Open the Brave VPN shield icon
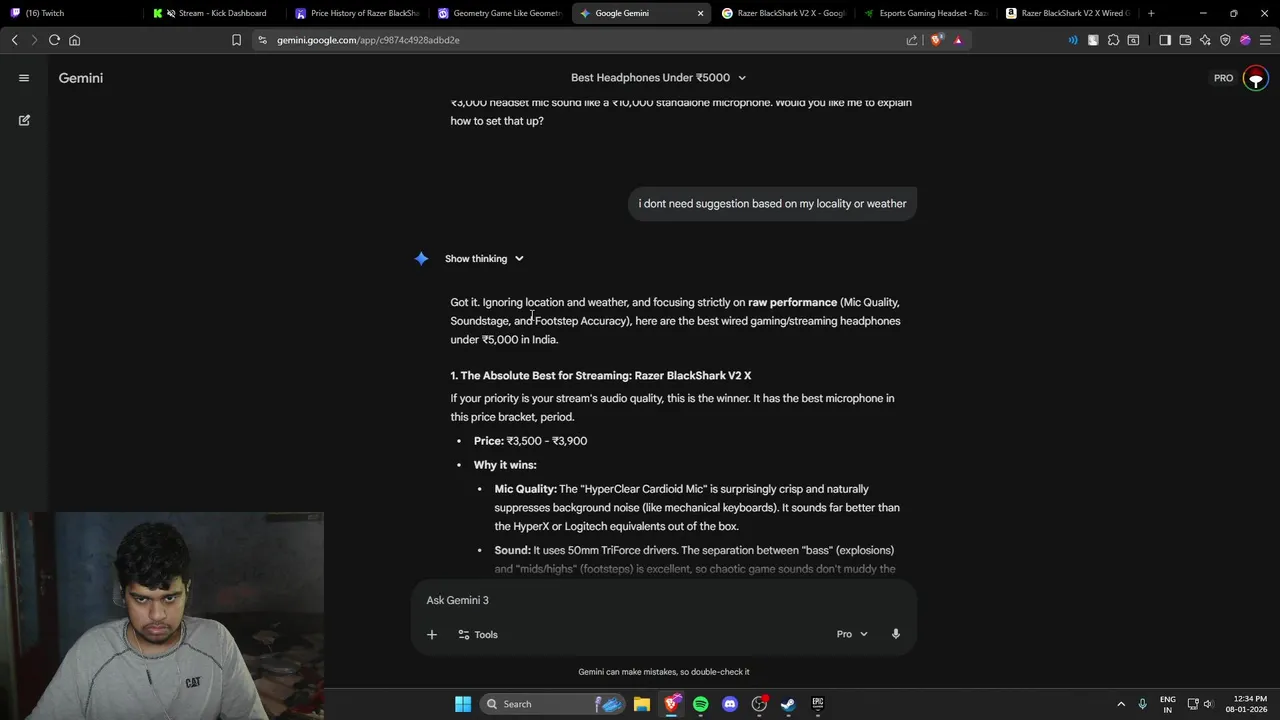 click(1225, 40)
